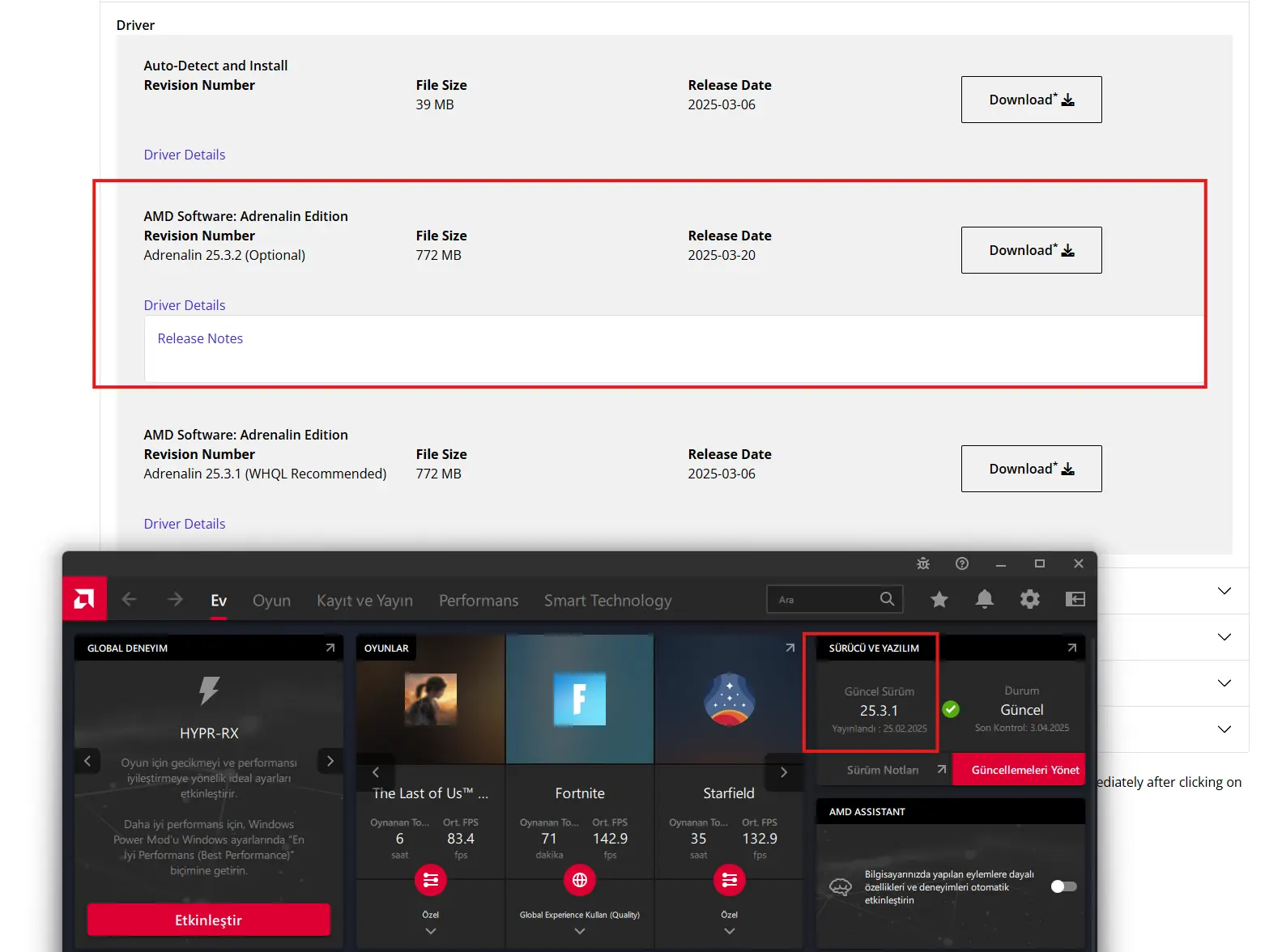Open Driver Details for Adrenalin 25.3.1
This screenshot has width=1282, height=952.
(185, 524)
